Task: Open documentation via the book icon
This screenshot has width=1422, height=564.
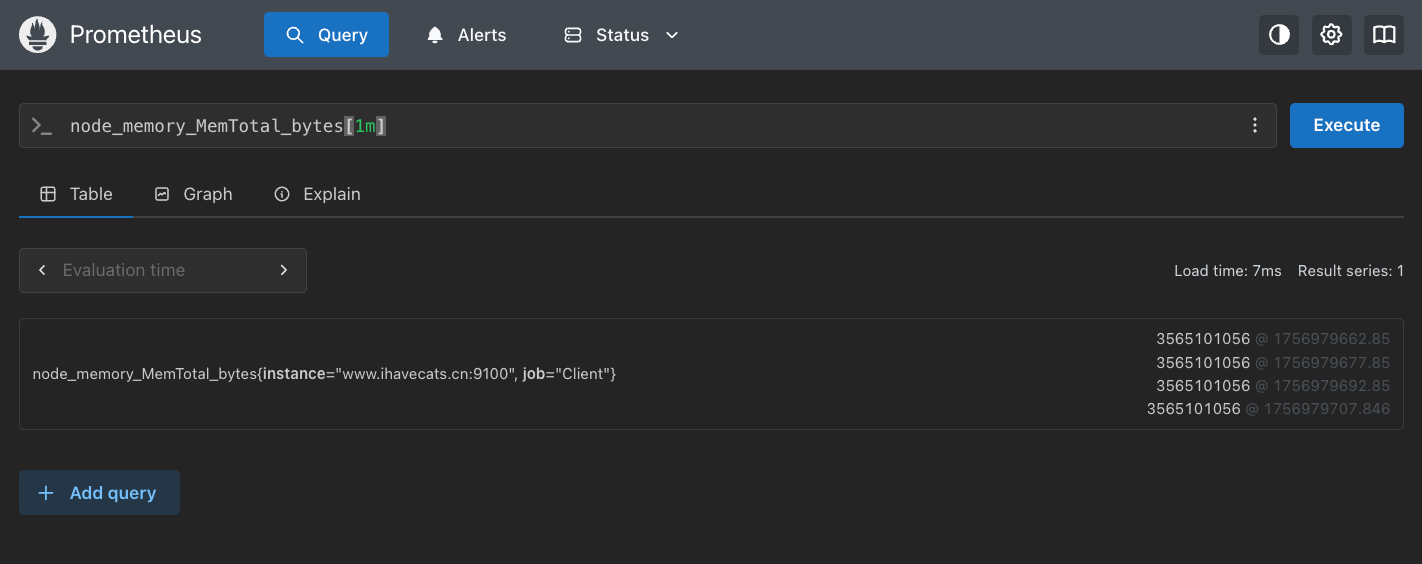Action: click(1384, 35)
